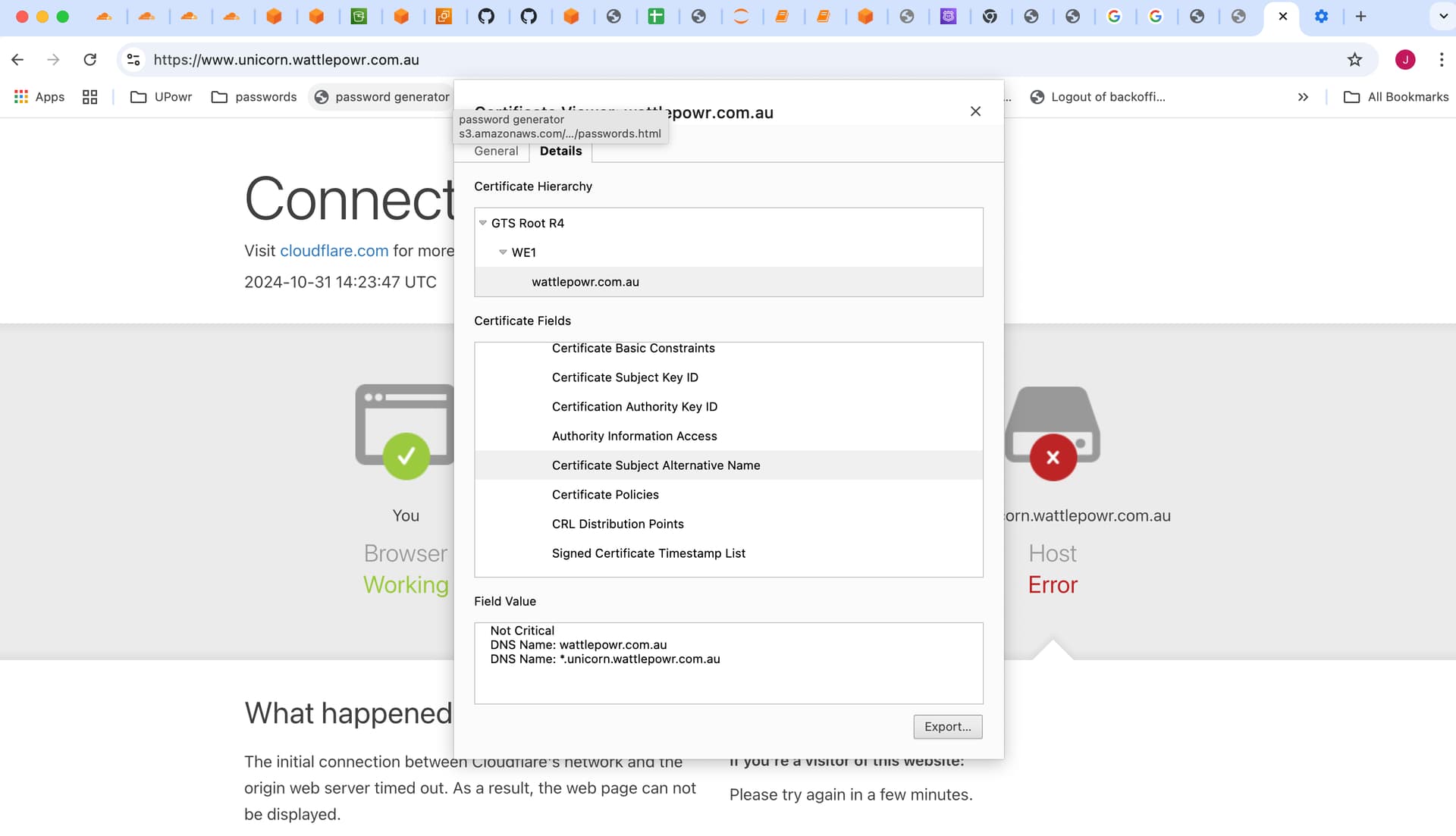The image size is (1456, 836).
Task: Open the All Bookmarks folder
Action: tap(1396, 97)
